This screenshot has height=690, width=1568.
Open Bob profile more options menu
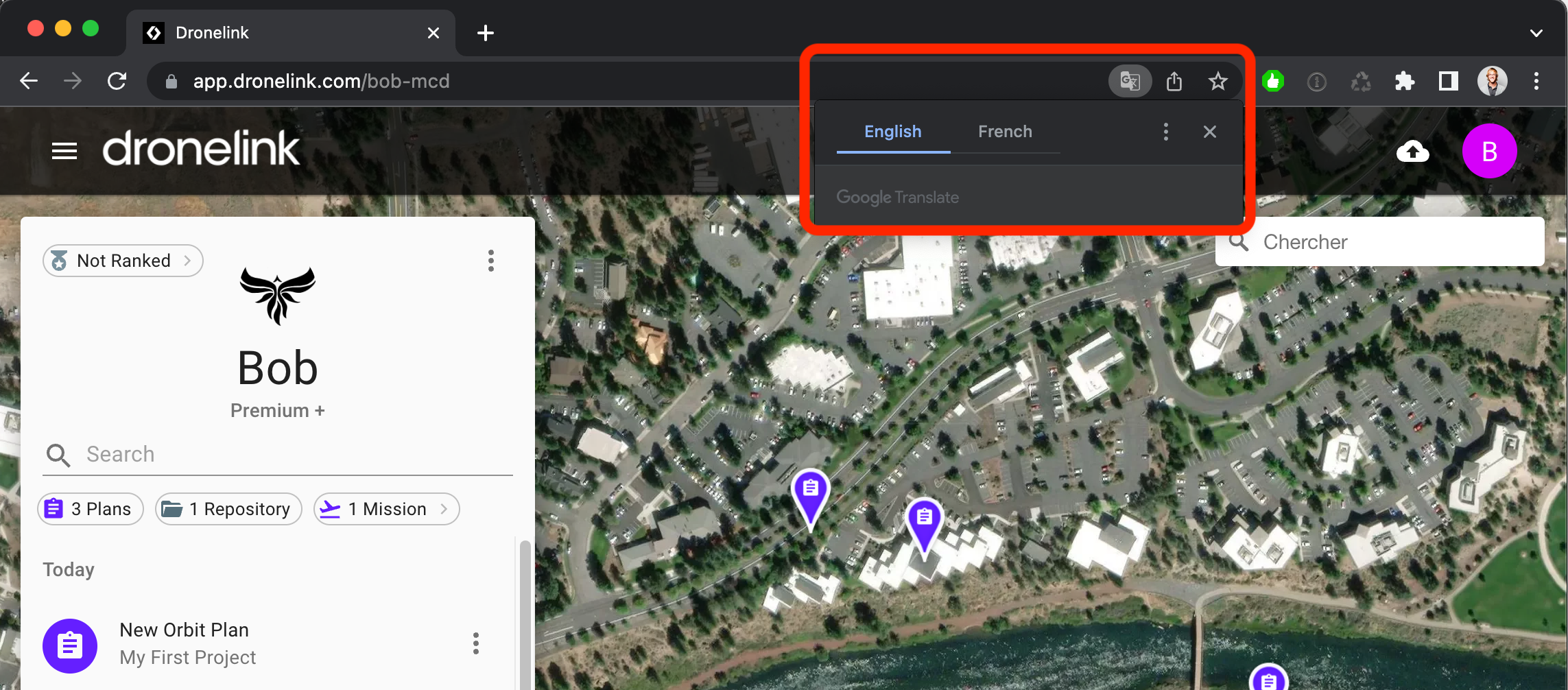pos(491,261)
